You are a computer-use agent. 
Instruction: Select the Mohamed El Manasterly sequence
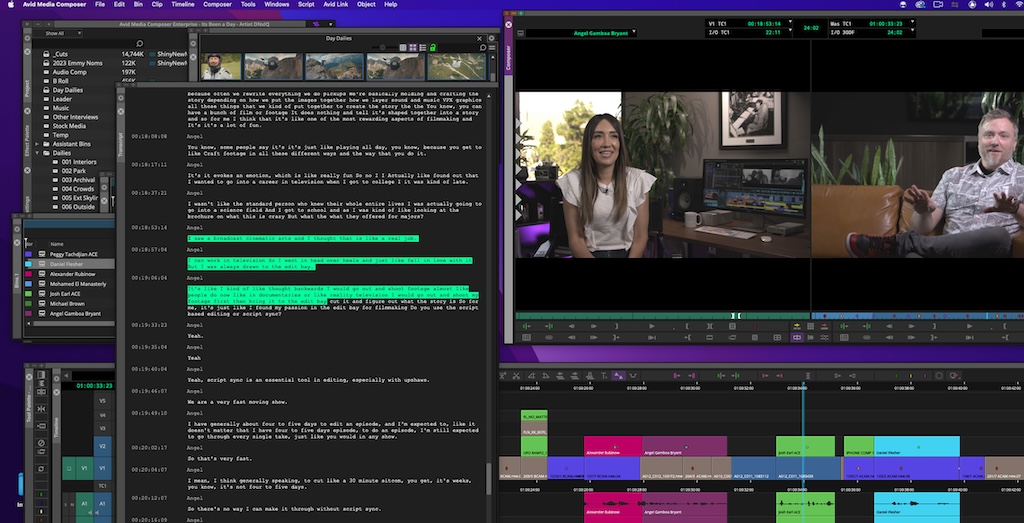[78, 284]
